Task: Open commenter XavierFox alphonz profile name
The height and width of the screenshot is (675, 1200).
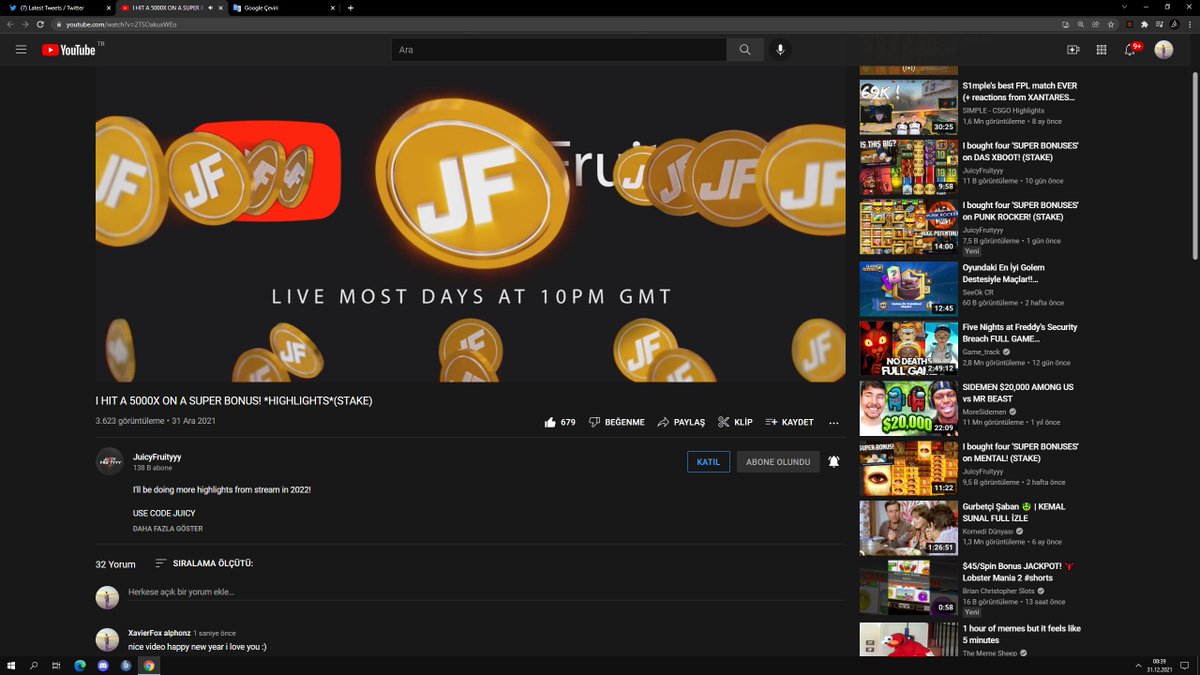Action: (x=159, y=633)
